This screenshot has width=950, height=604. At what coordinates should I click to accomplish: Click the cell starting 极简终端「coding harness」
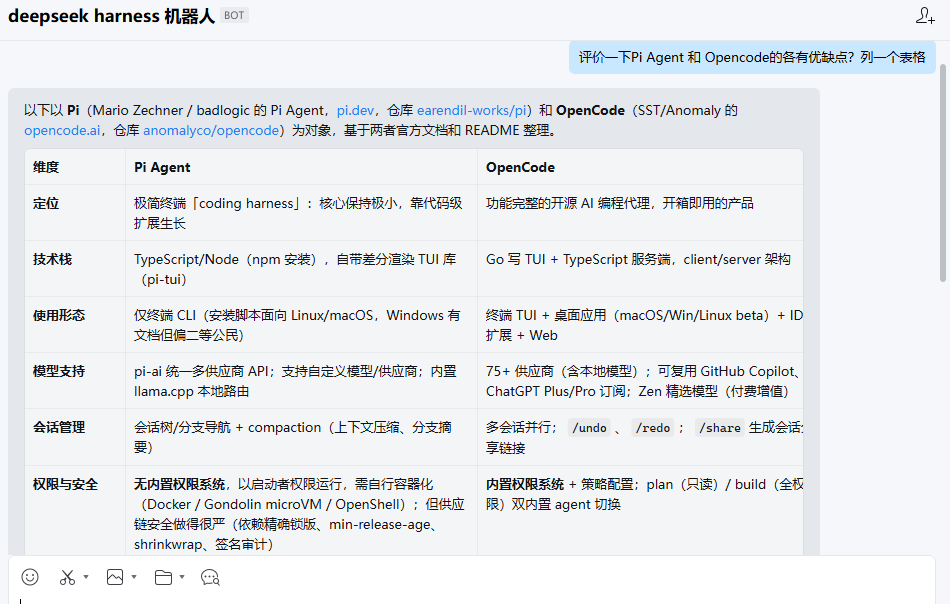click(301, 213)
